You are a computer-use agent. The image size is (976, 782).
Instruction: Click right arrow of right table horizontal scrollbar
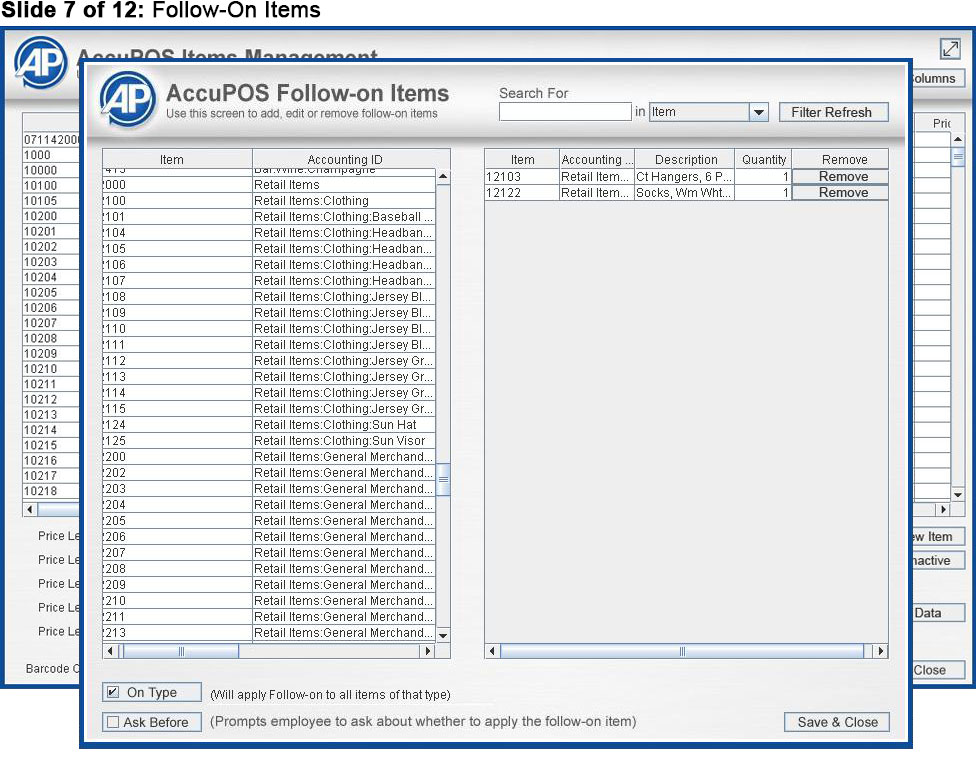tap(880, 651)
